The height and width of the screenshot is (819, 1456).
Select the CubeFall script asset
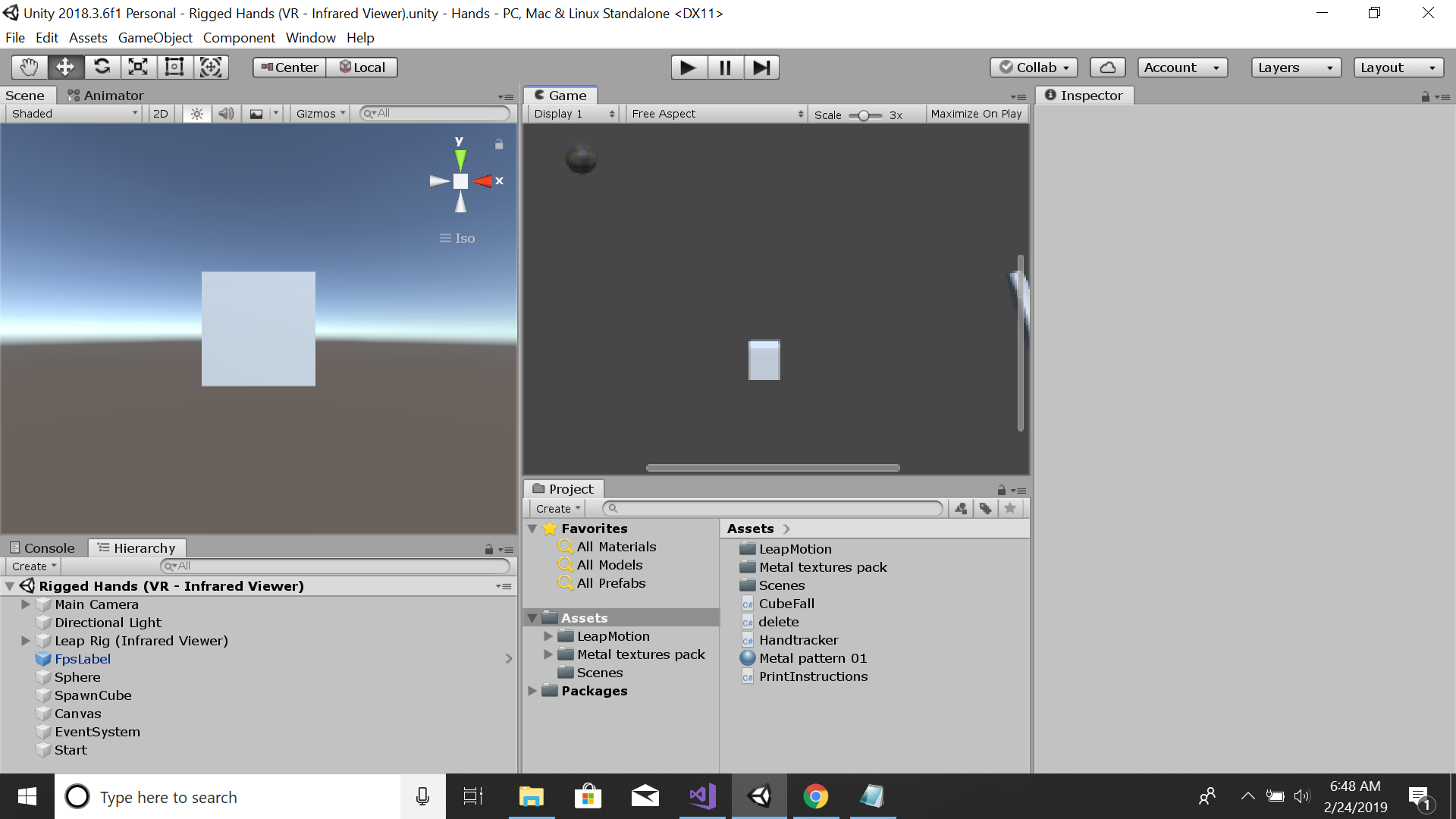pyautogui.click(x=786, y=604)
